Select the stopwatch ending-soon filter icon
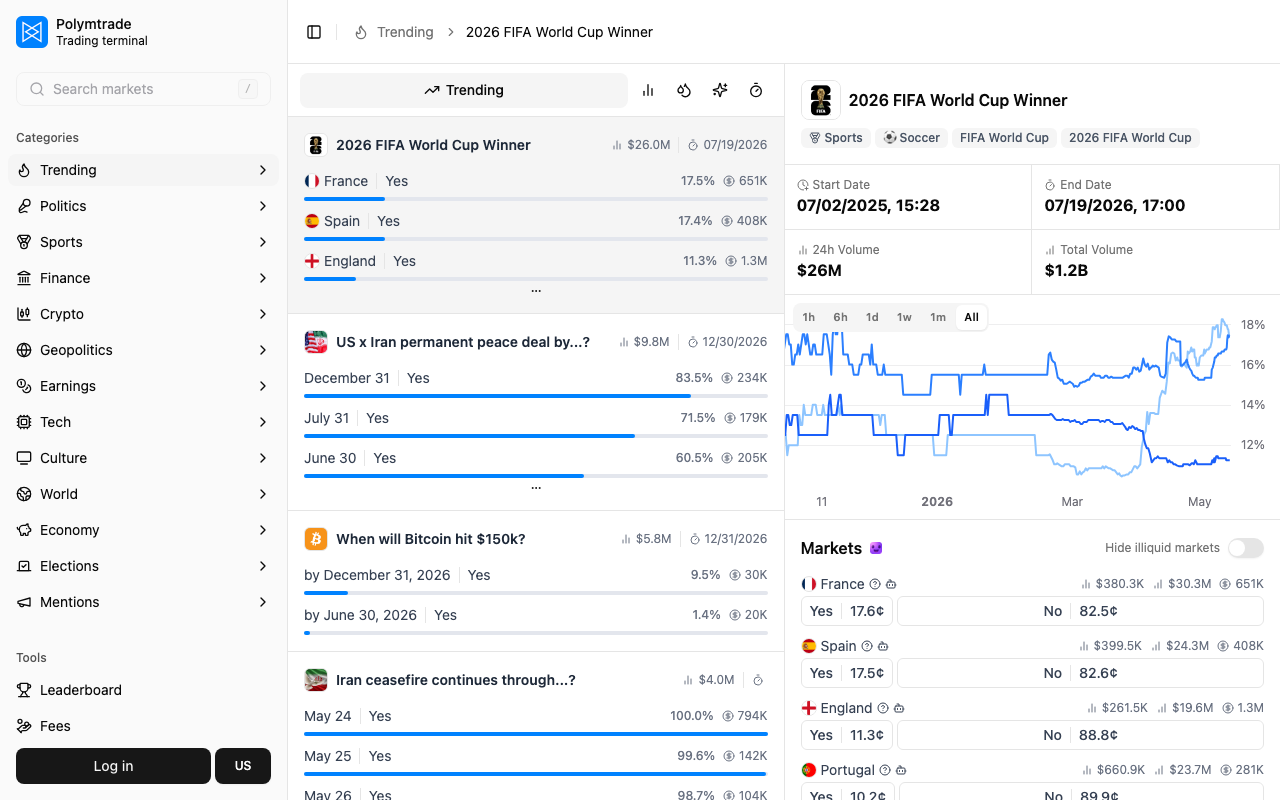This screenshot has width=1280, height=800. click(756, 90)
